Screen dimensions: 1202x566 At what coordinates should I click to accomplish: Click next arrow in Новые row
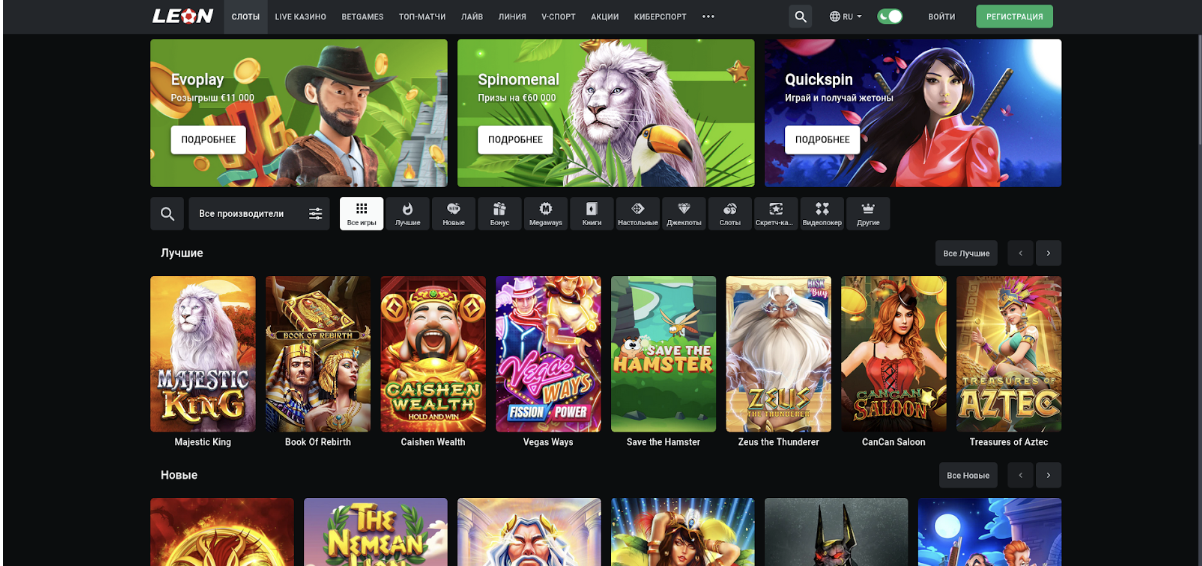(1048, 475)
